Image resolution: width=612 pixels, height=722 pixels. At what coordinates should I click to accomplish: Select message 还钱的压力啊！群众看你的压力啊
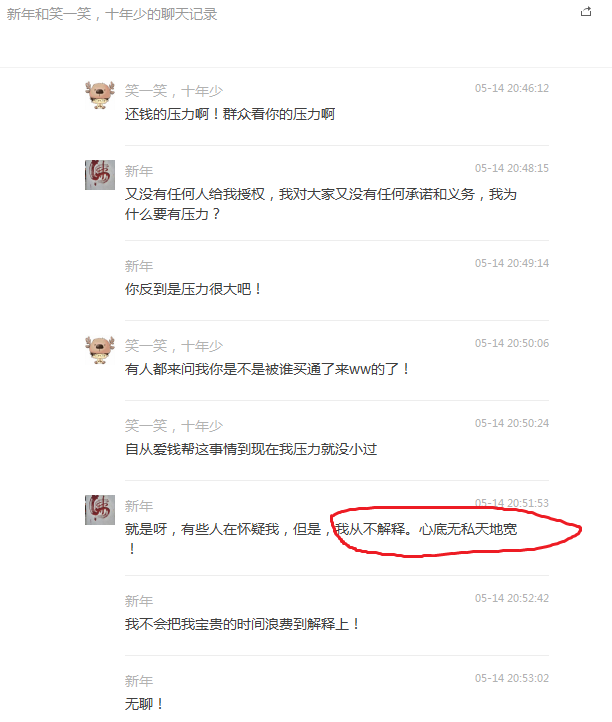pos(230,114)
